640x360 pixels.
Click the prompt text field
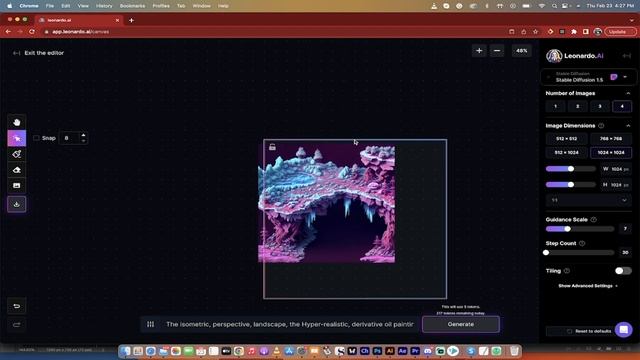pos(290,324)
